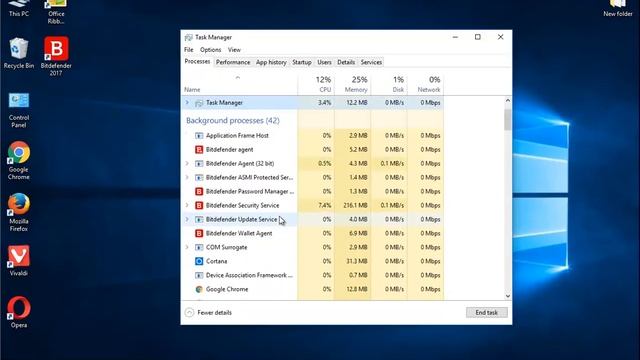Sort by the Memory column header
Viewport: 640px width, 360px height.
(353, 84)
